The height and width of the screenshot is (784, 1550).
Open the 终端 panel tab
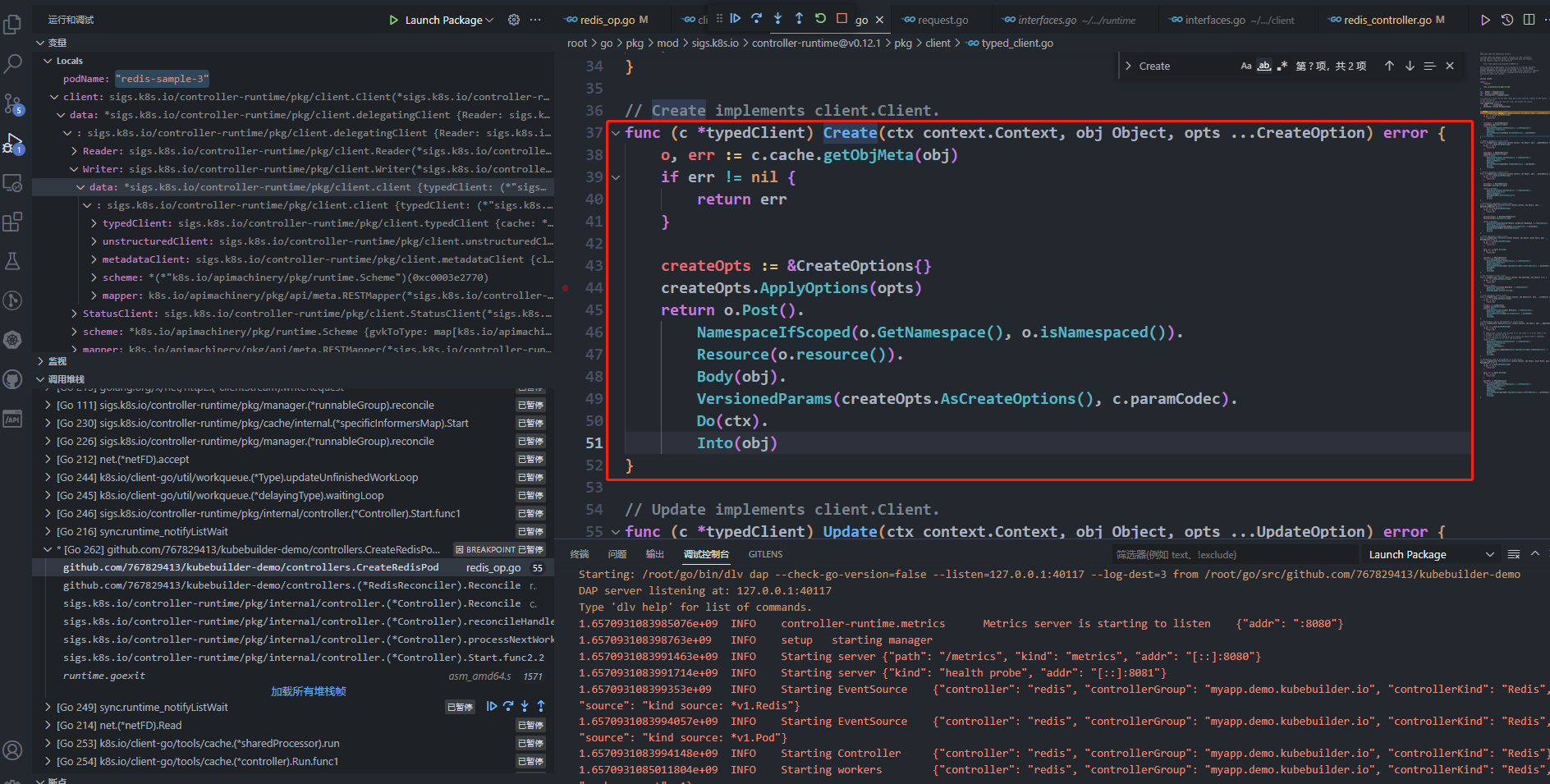click(x=580, y=554)
